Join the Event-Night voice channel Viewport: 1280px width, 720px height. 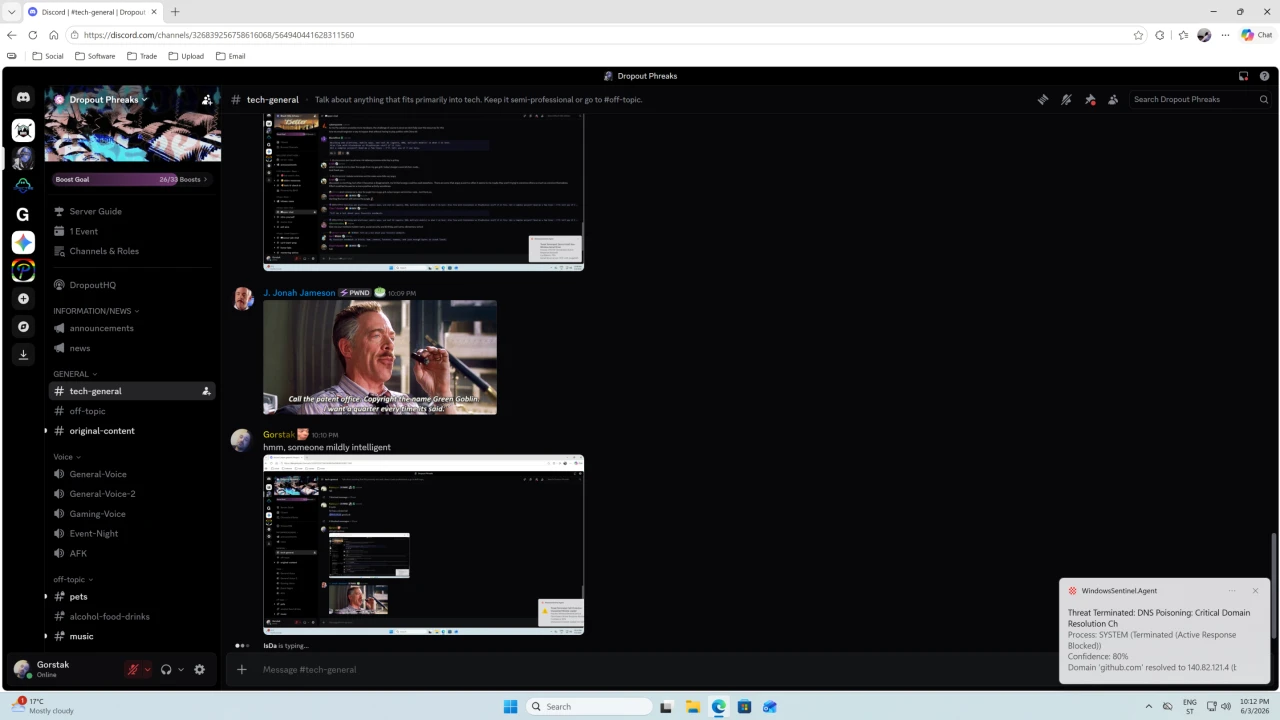click(x=132, y=534)
